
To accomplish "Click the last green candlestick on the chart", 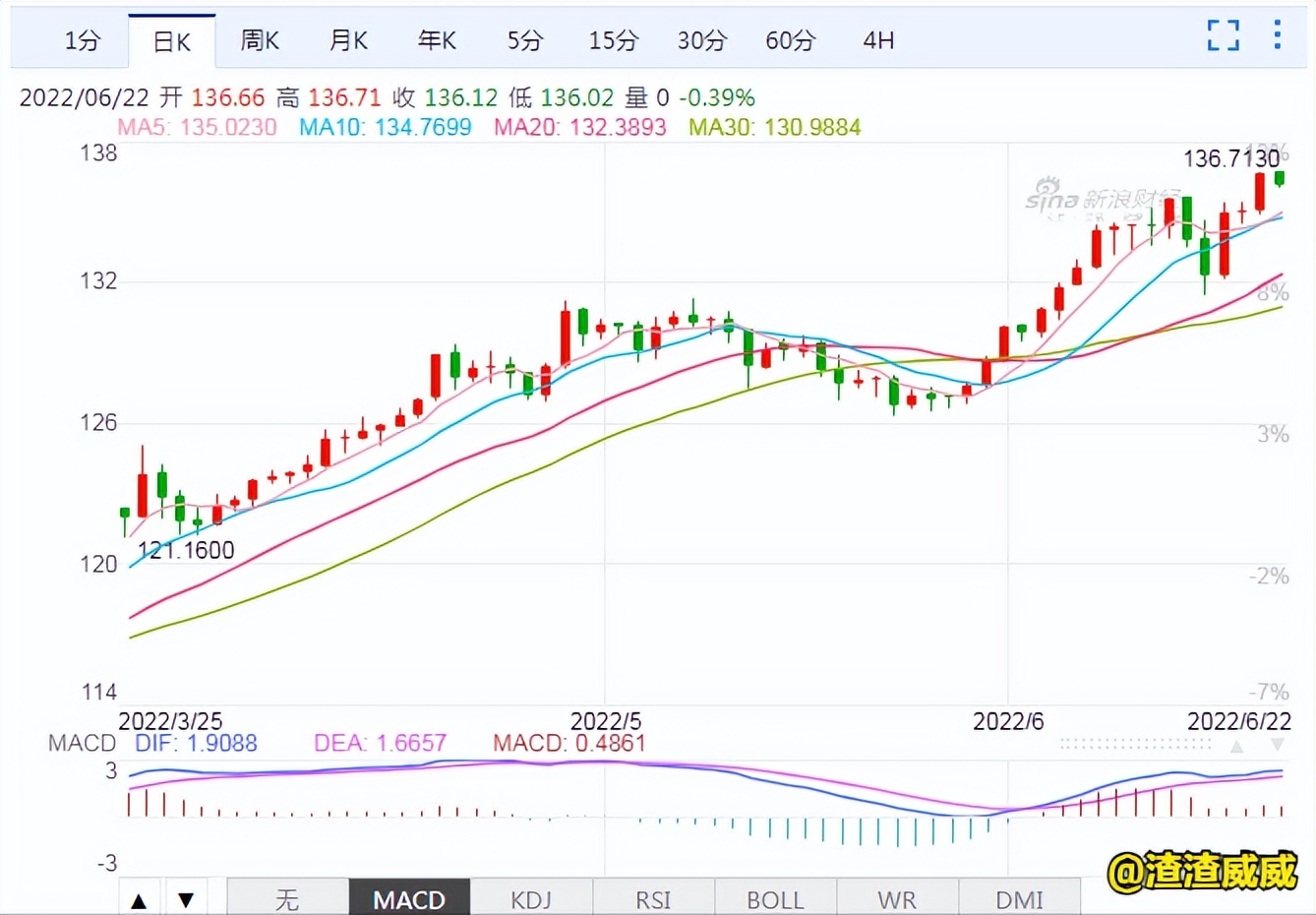I will [1280, 178].
